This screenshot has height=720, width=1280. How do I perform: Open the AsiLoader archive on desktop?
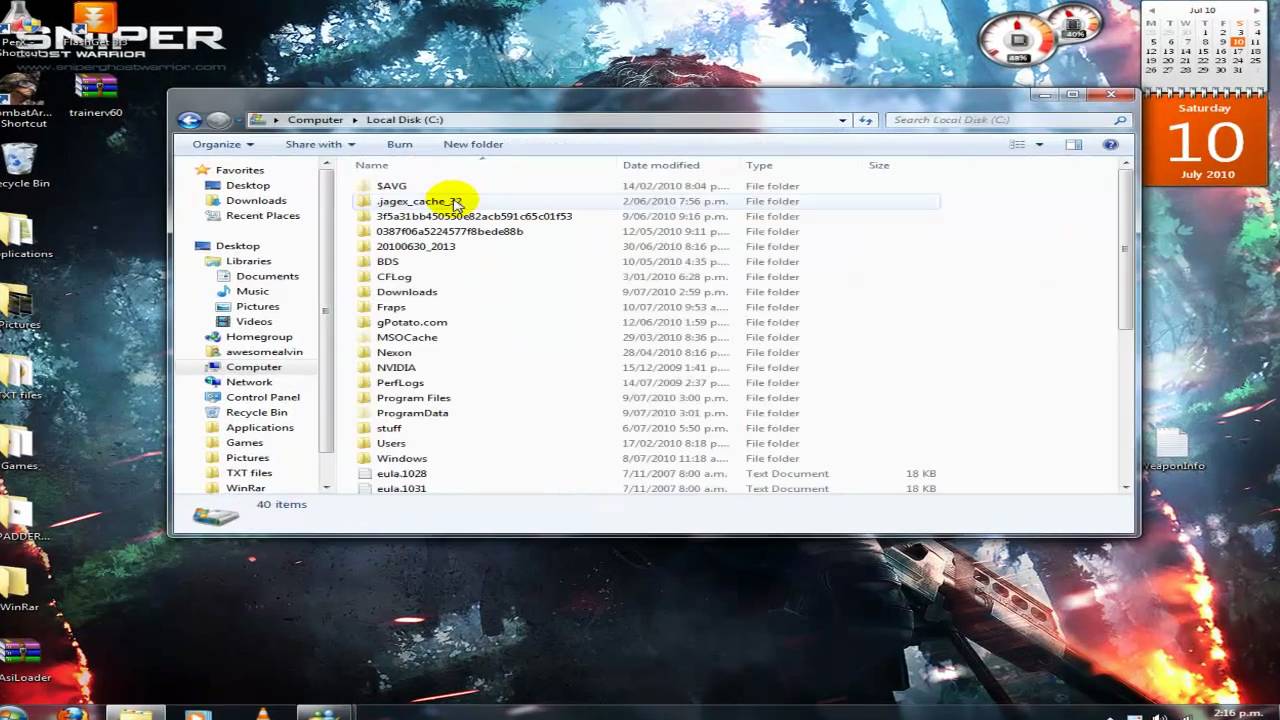[22, 660]
